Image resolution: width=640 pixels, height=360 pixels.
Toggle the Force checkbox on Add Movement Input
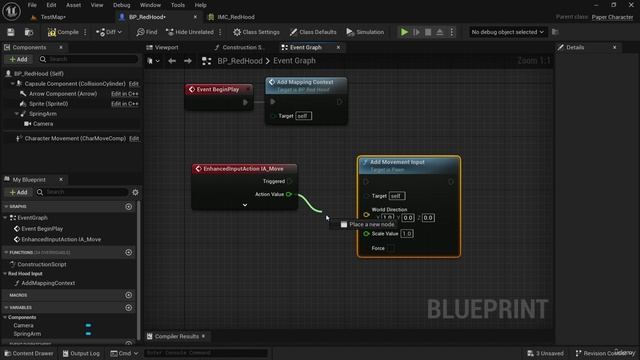[x=391, y=248]
